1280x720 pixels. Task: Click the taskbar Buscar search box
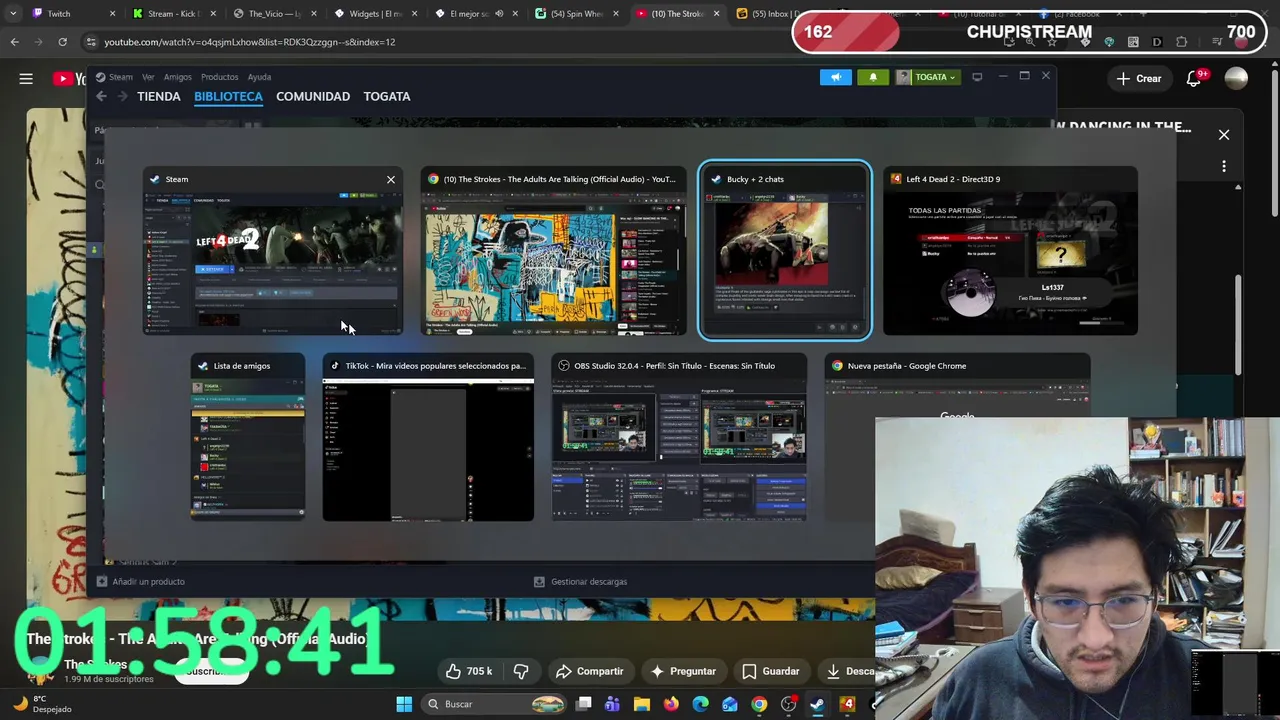coord(494,704)
